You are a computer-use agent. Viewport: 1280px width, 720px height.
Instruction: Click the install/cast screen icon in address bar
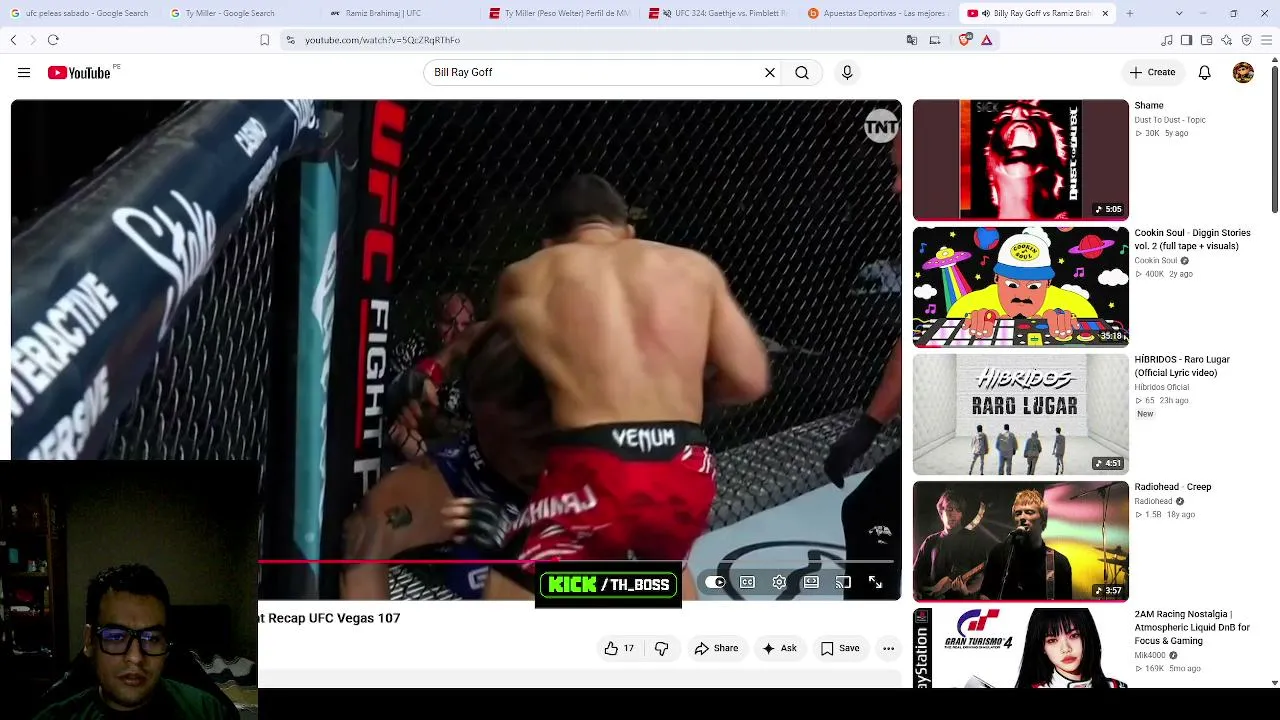coord(935,40)
